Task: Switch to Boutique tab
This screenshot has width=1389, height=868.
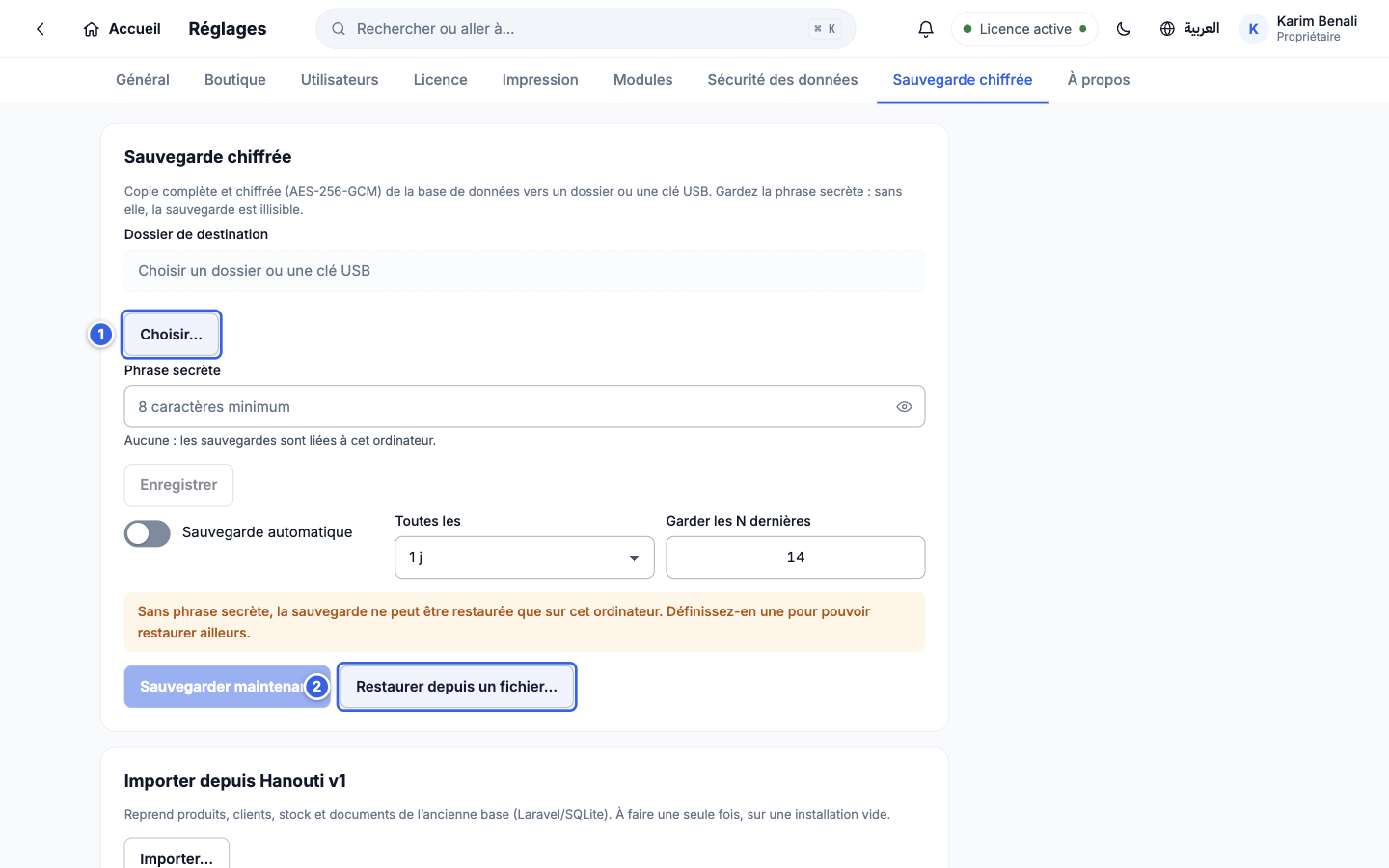Action: [x=235, y=80]
